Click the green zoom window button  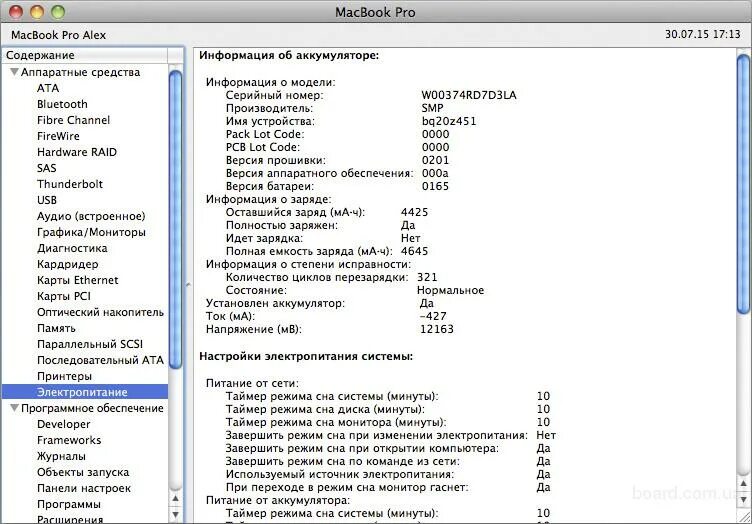click(x=58, y=11)
